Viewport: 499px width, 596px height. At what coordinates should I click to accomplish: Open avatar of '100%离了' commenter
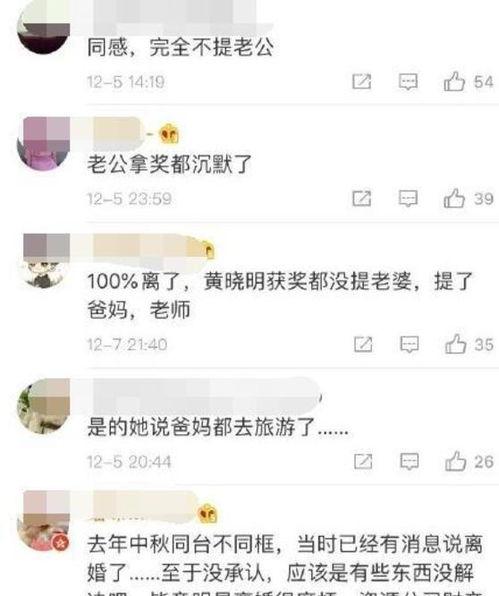[44, 261]
